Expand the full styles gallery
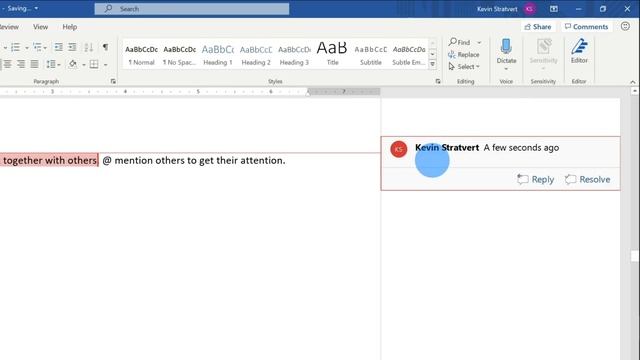 [x=433, y=64]
